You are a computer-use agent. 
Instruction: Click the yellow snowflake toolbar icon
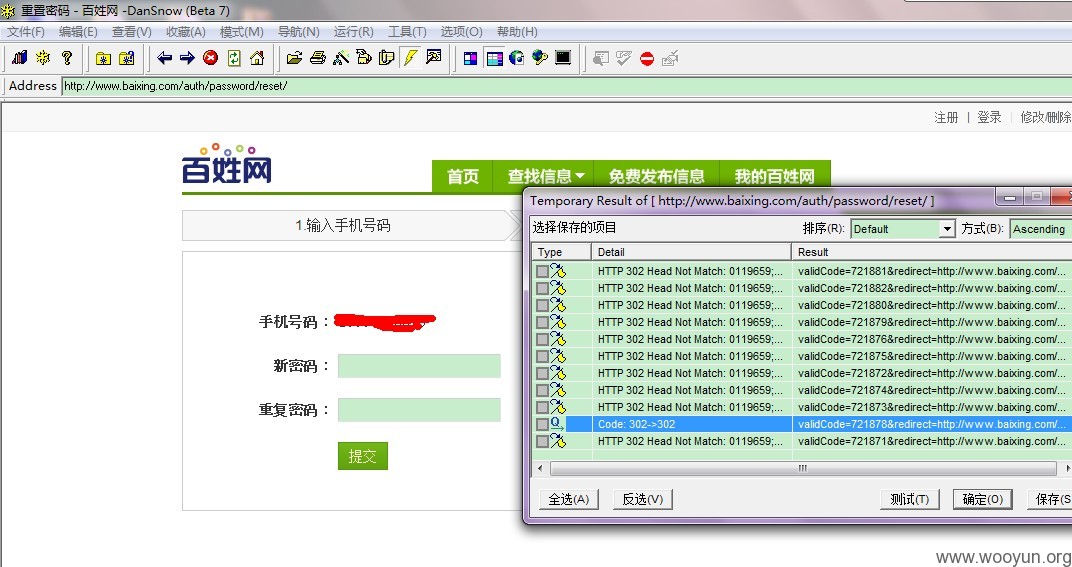pos(43,58)
